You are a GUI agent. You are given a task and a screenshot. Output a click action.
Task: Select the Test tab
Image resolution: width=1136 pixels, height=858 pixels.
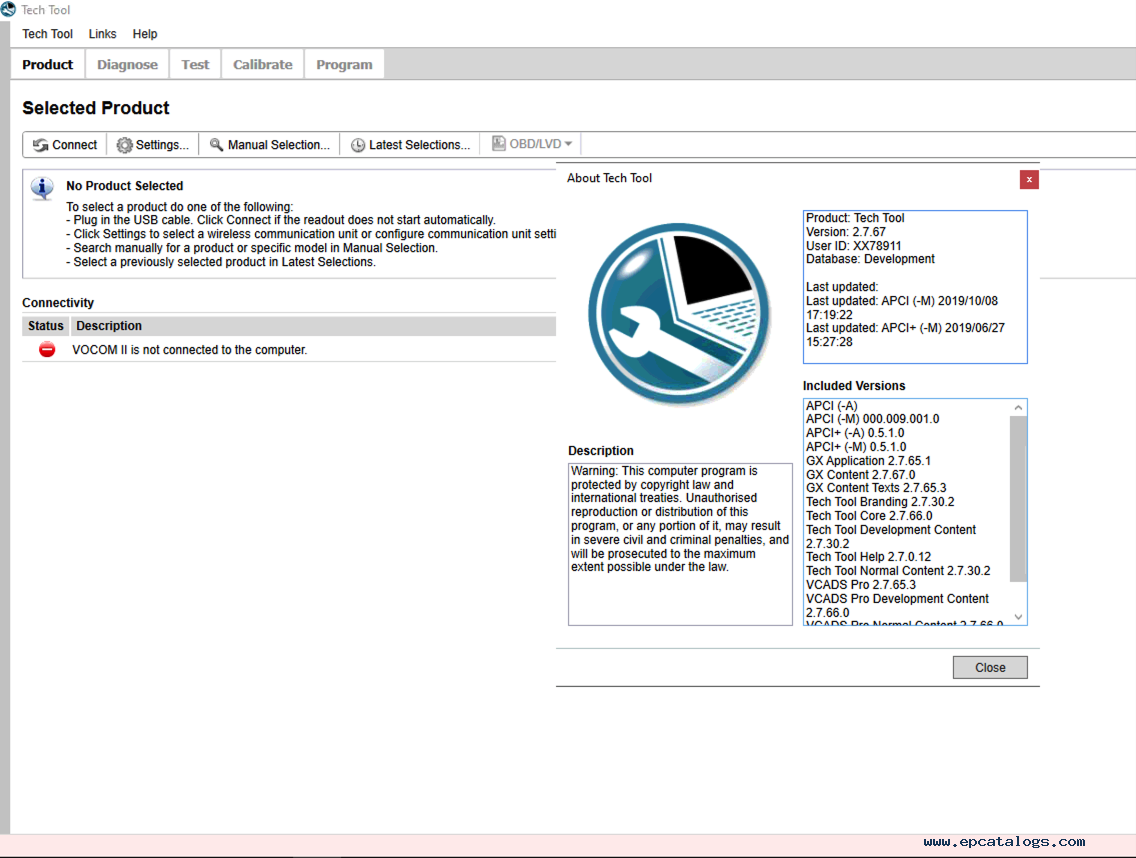[194, 64]
